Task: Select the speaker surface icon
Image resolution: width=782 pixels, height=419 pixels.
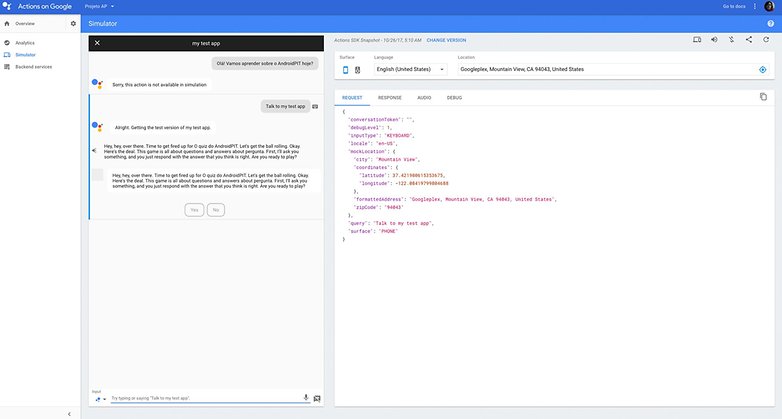Action: coord(358,70)
